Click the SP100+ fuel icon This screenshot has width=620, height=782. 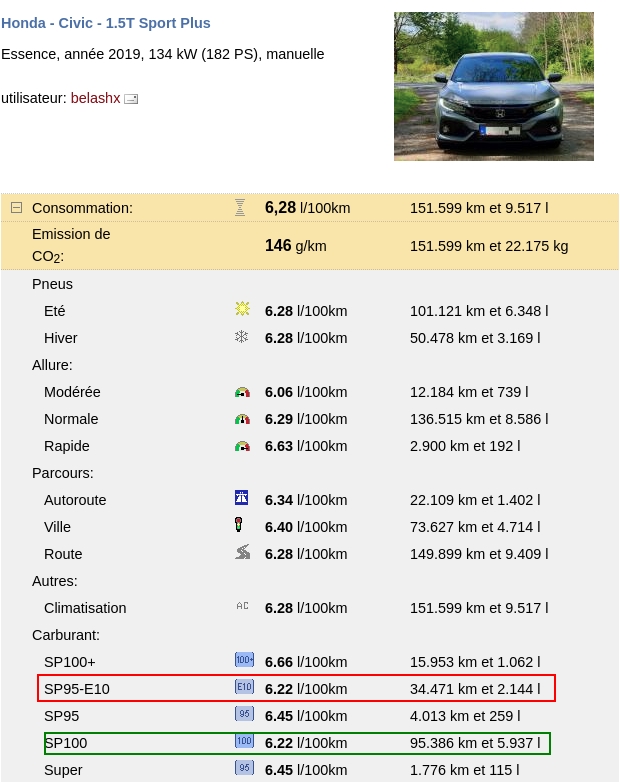coord(244,660)
